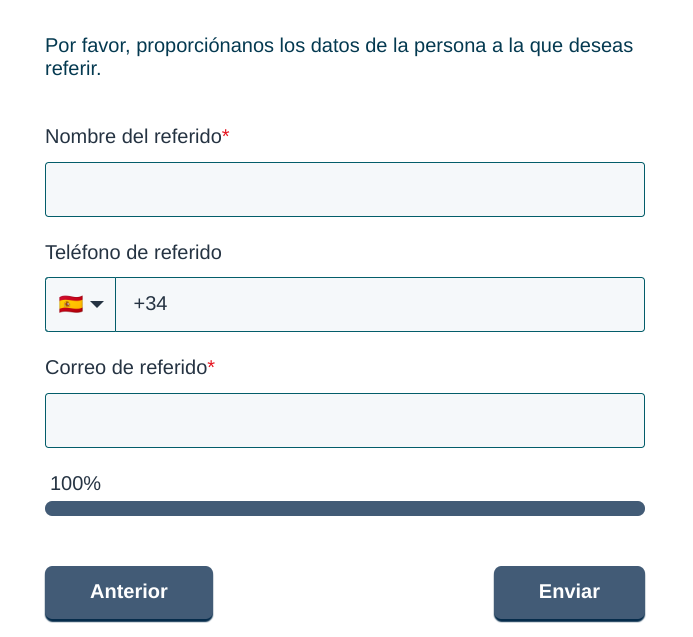Screen dimensions: 693x637
Task: Focus the Nombre del referido input field
Action: click(x=345, y=190)
